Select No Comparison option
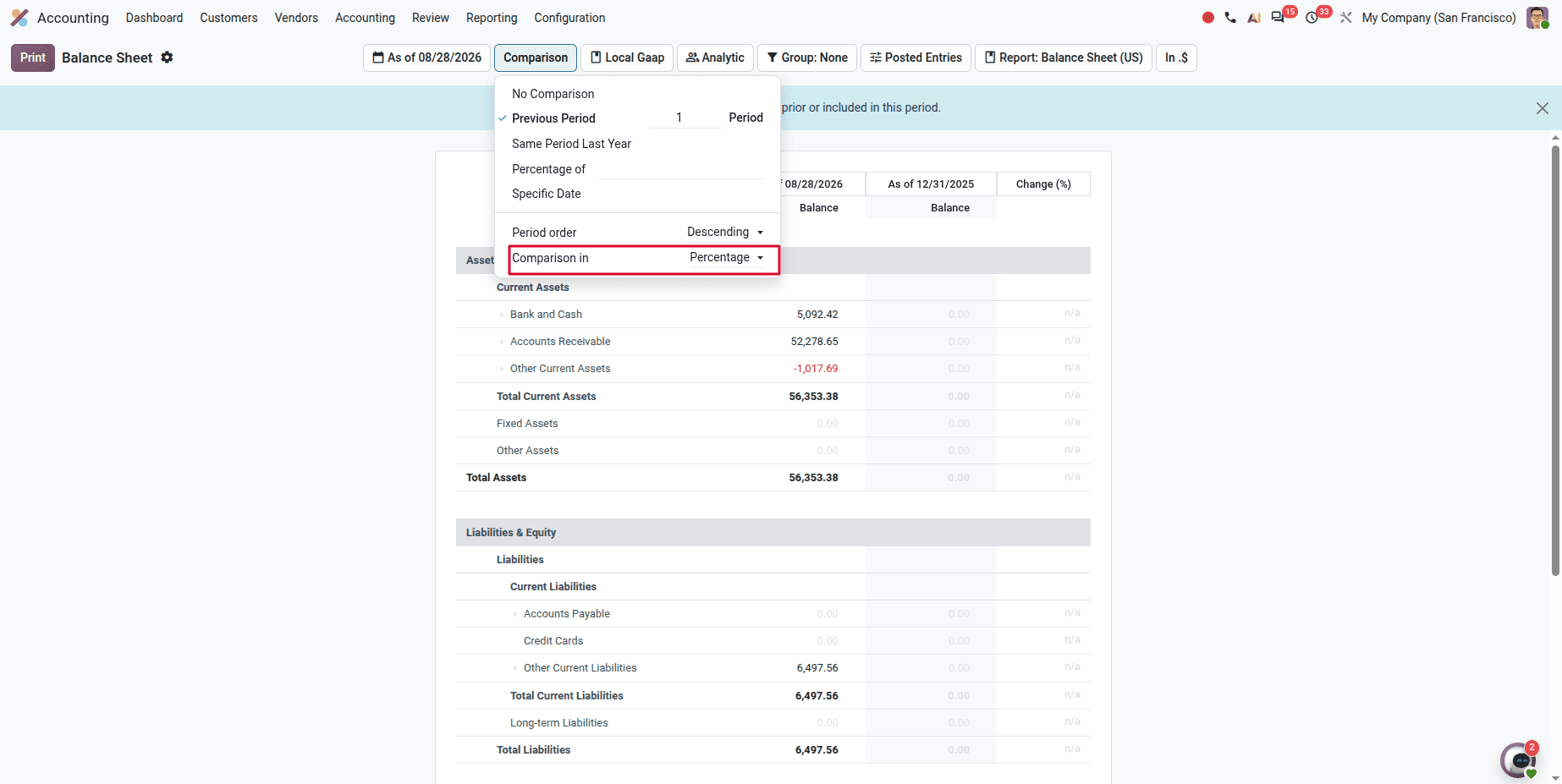The image size is (1562, 784). (553, 94)
